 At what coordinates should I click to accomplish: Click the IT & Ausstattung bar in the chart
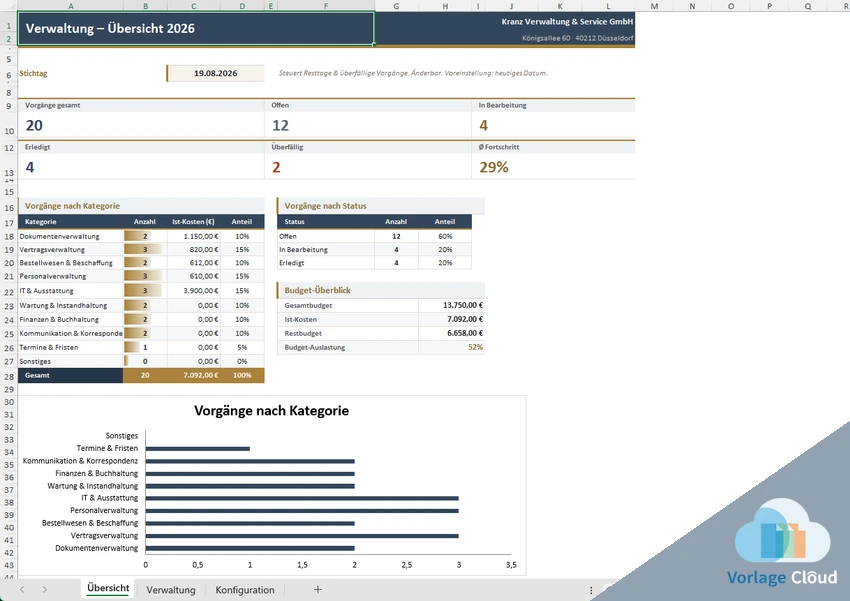[x=302, y=498]
